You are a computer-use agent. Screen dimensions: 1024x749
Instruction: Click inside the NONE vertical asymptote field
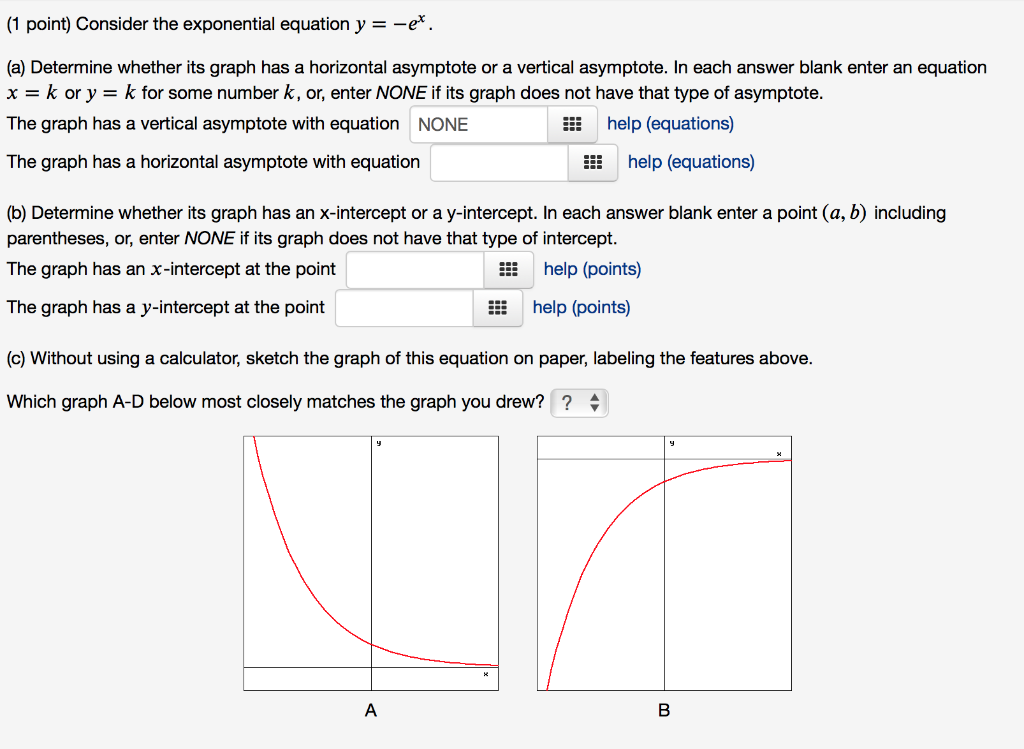tap(478, 123)
